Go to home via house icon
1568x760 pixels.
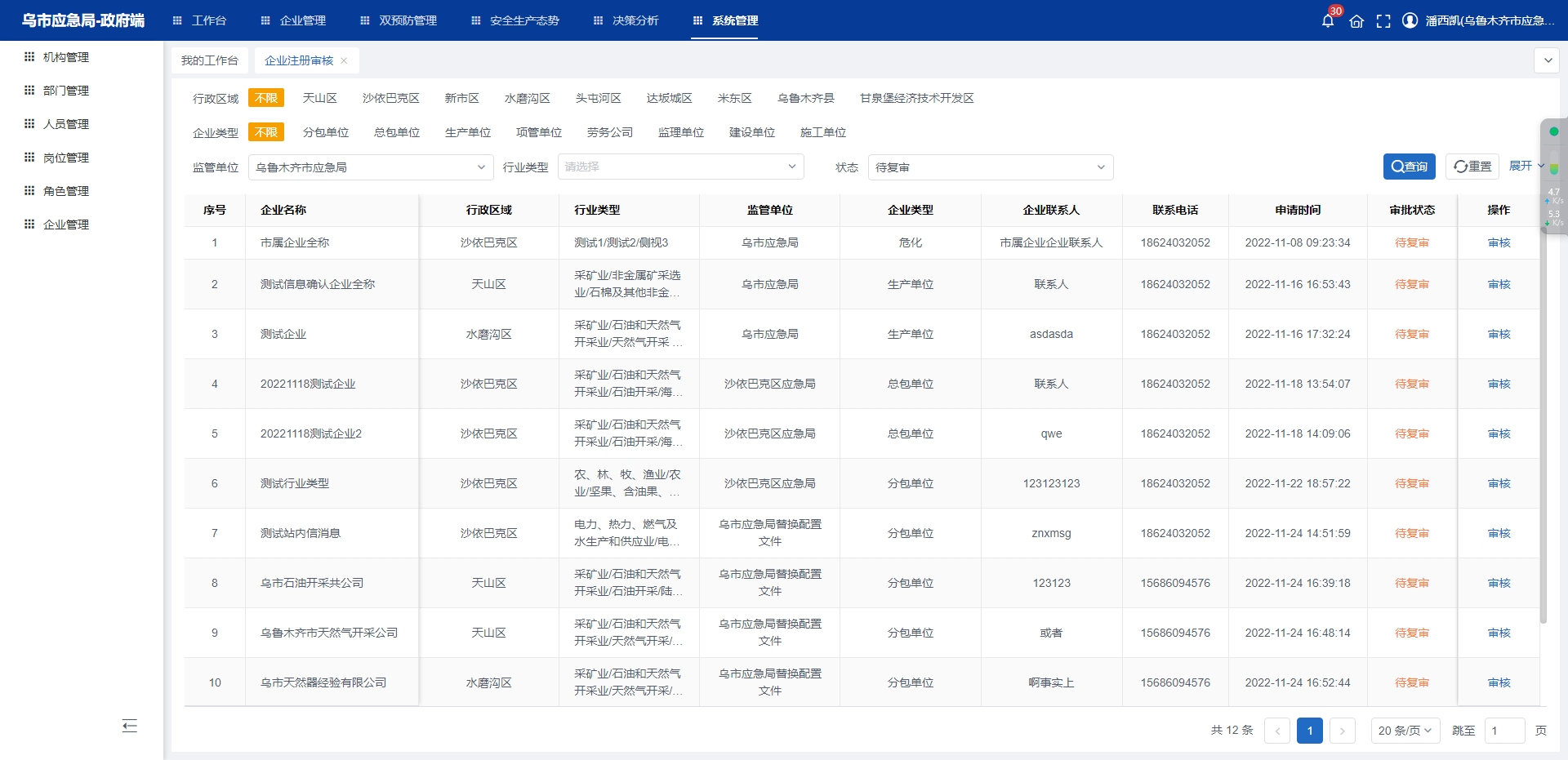coord(1356,21)
